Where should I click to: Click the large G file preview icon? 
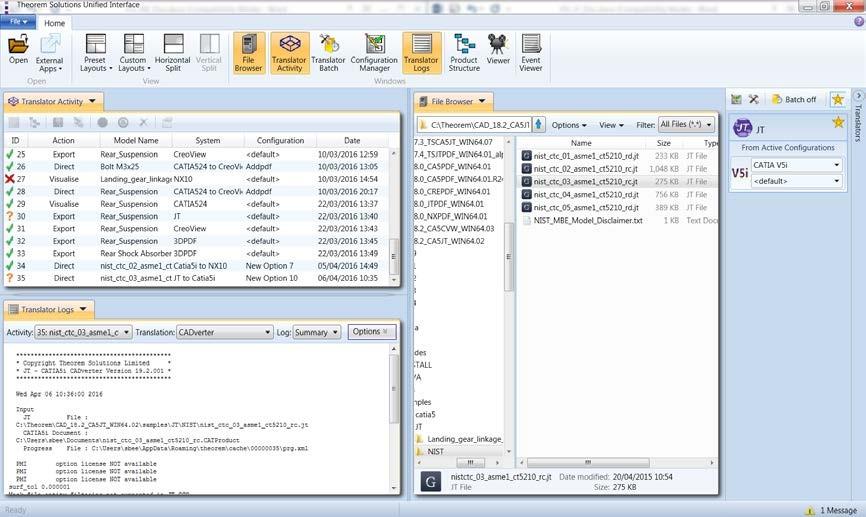(x=431, y=482)
